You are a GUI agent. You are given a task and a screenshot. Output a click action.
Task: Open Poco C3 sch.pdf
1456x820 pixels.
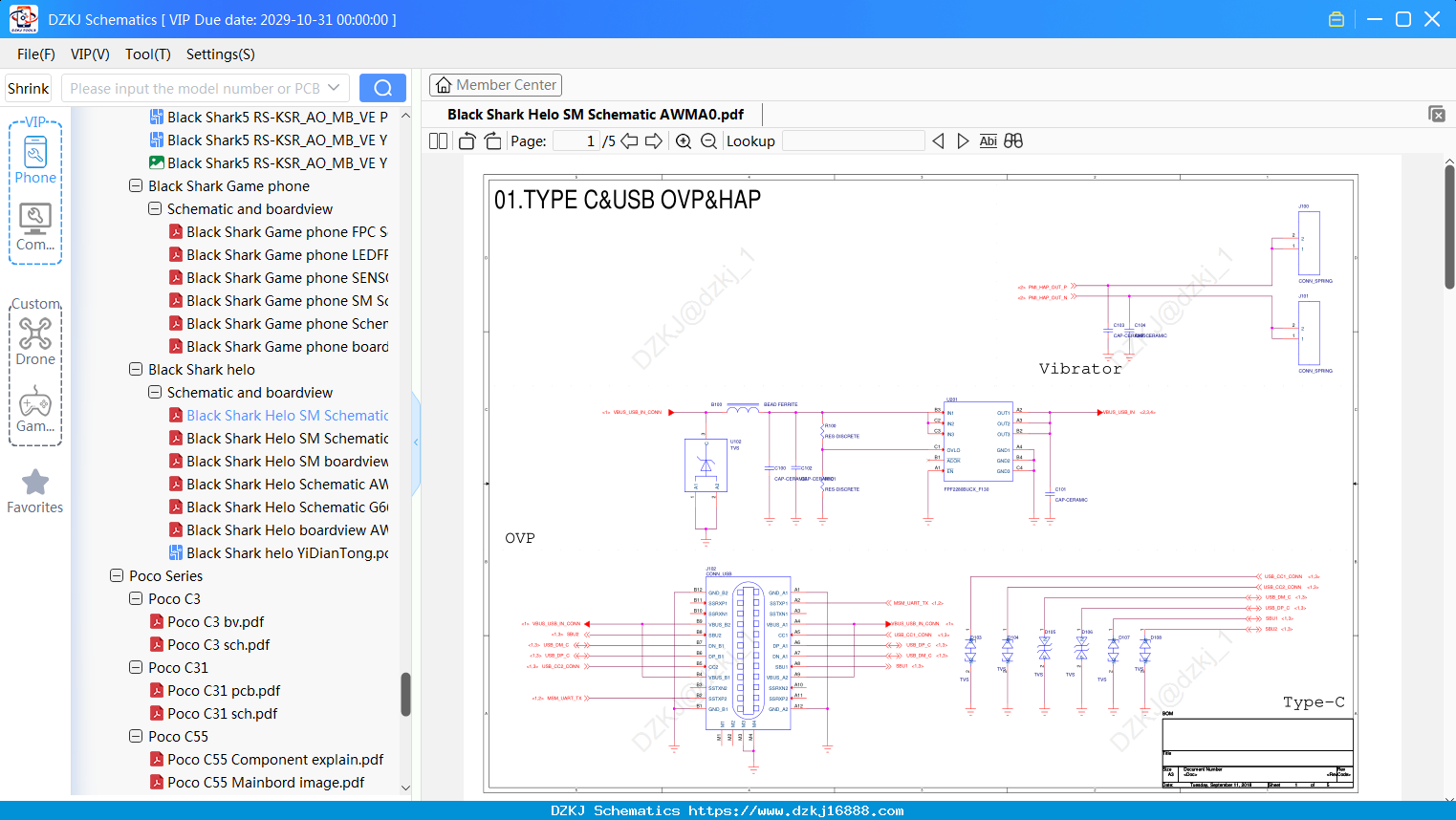[209, 645]
